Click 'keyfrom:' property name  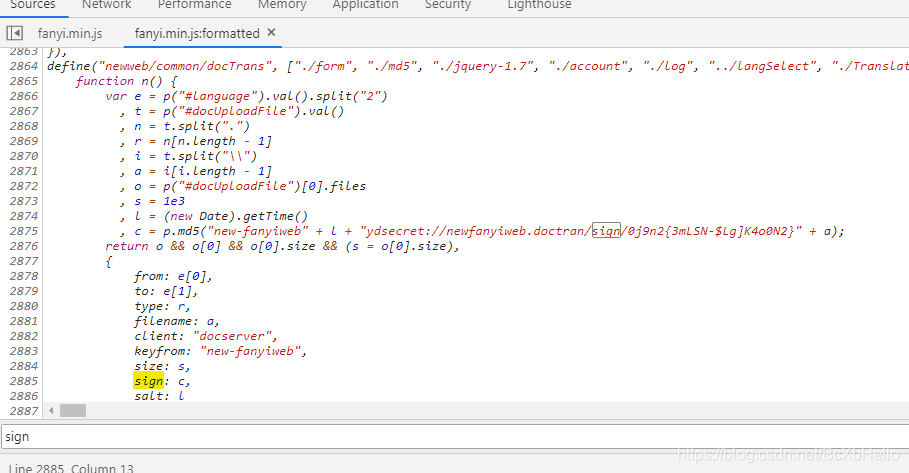click(163, 351)
